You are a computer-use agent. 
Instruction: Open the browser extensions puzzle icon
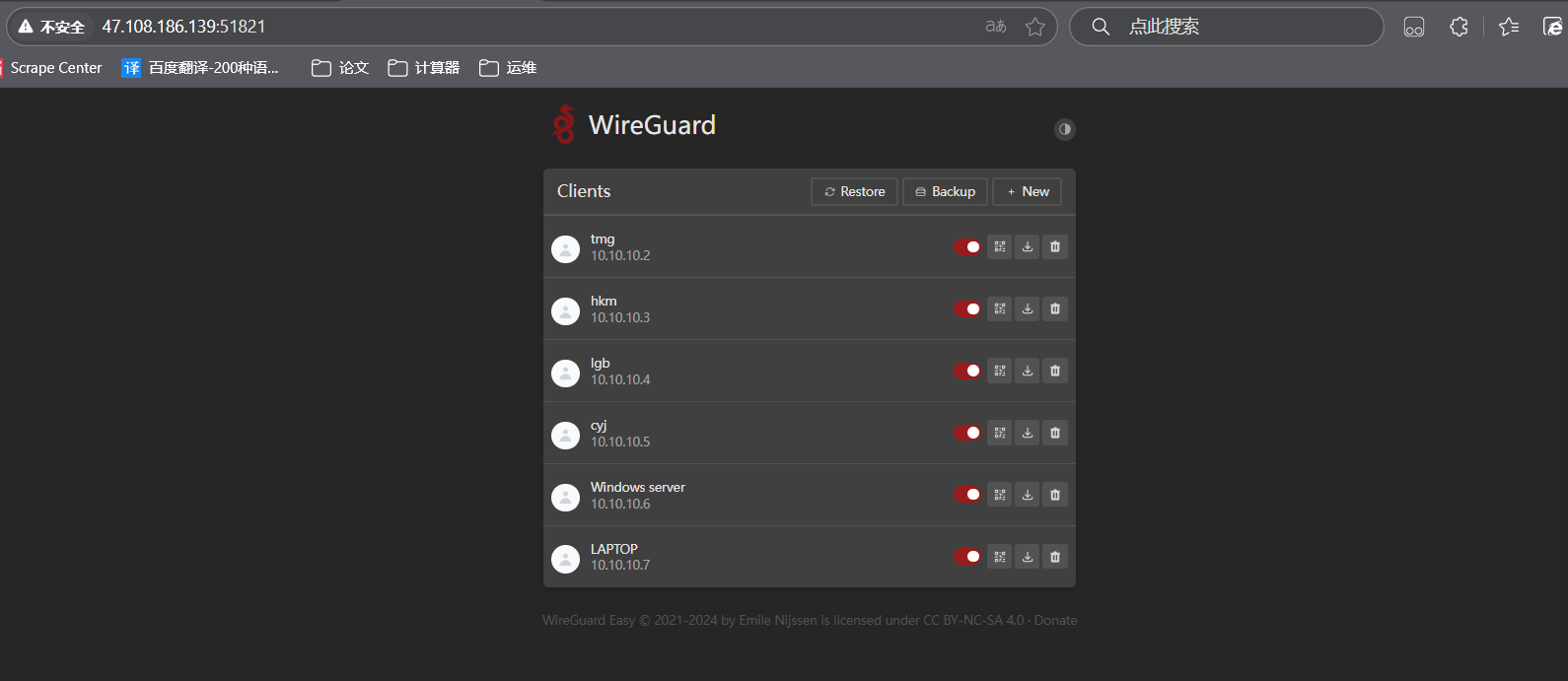pos(1460,27)
